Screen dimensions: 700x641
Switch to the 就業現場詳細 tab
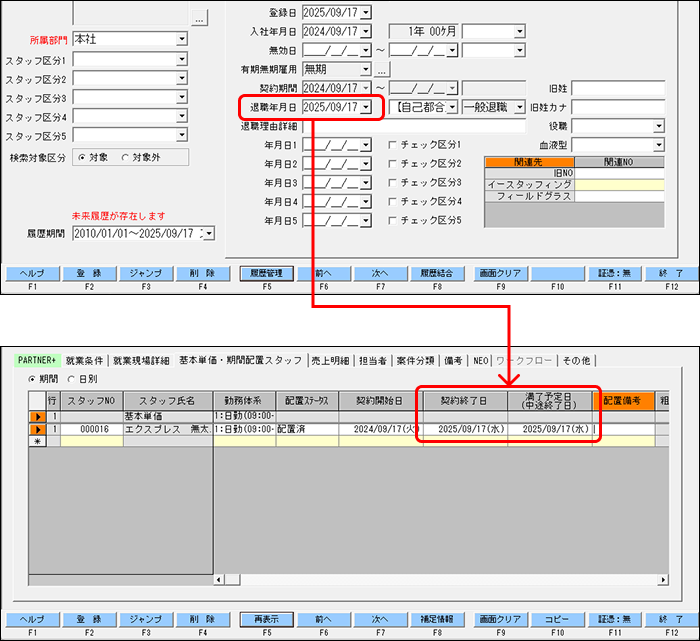(x=141, y=361)
